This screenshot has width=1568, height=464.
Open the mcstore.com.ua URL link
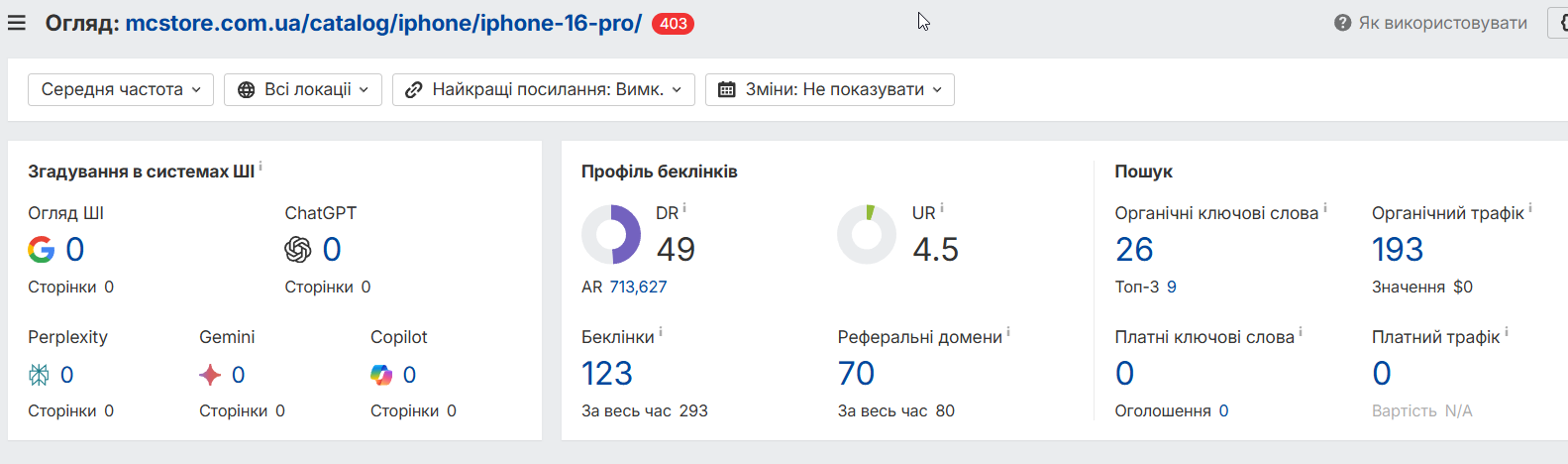pos(383,23)
